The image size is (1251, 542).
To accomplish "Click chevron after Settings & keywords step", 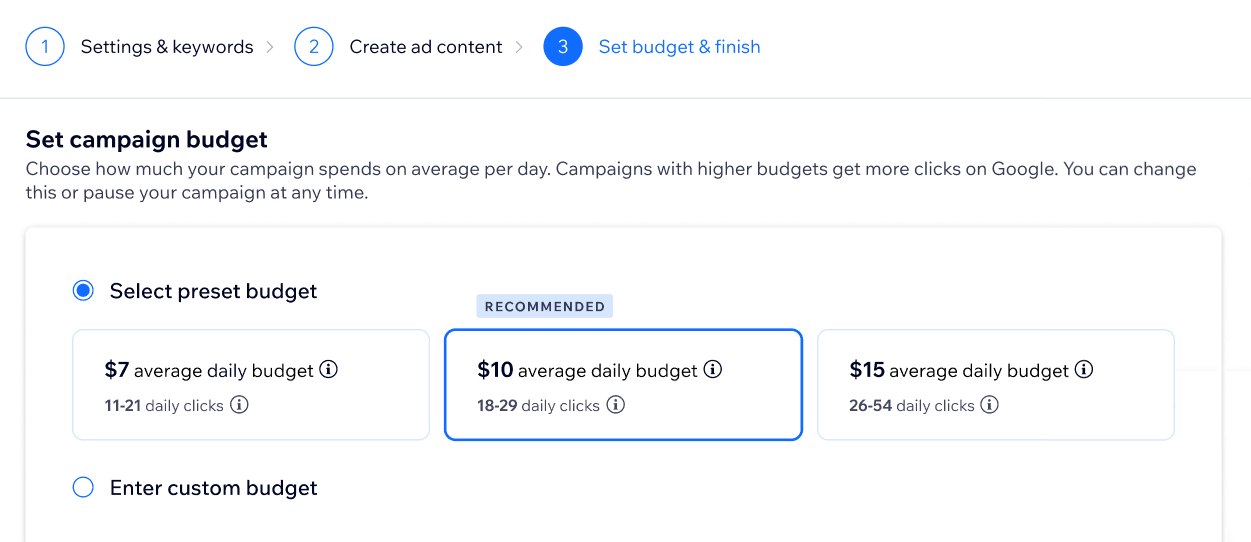I will pos(270,47).
